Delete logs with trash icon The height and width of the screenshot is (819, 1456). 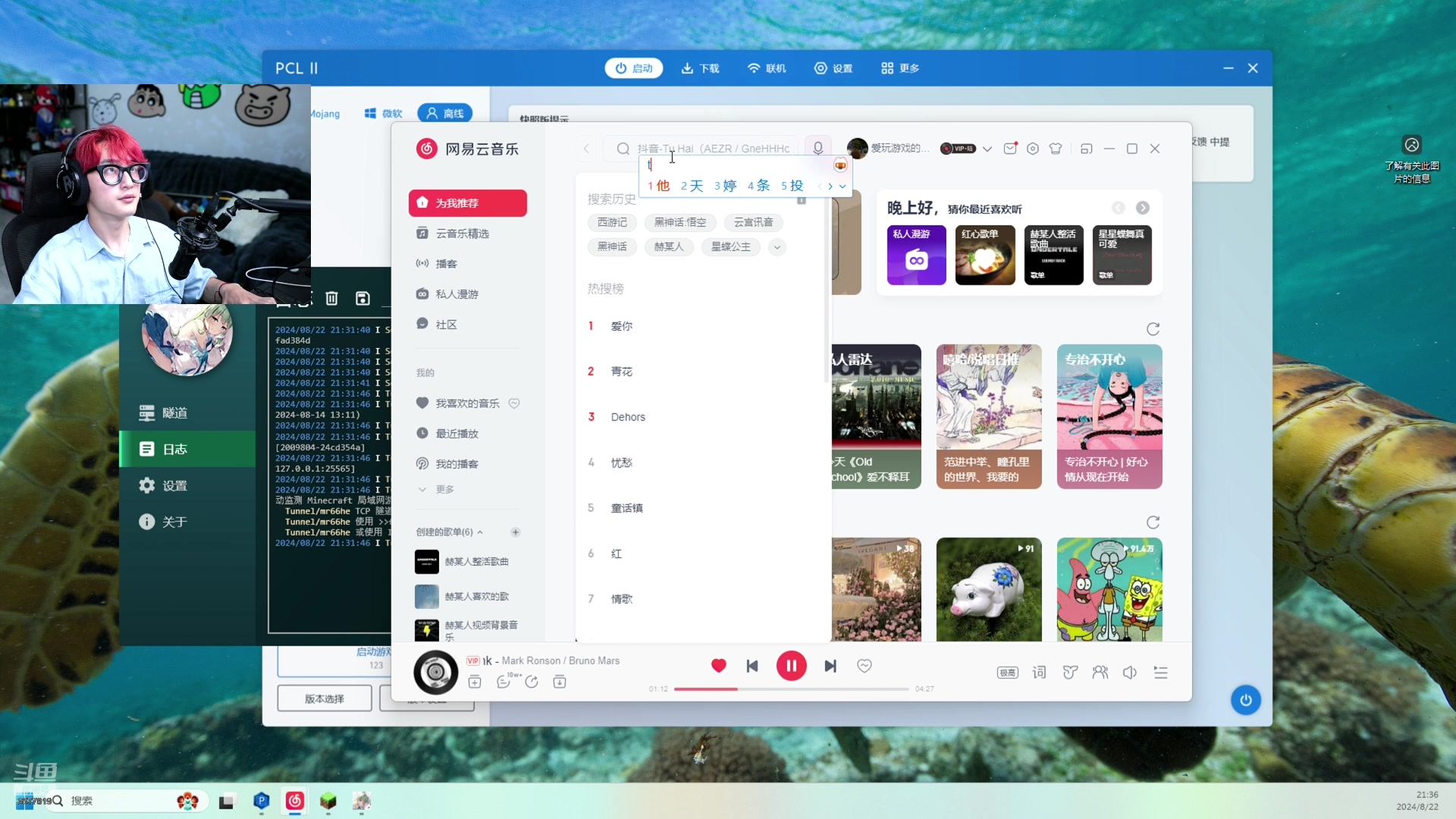point(331,298)
